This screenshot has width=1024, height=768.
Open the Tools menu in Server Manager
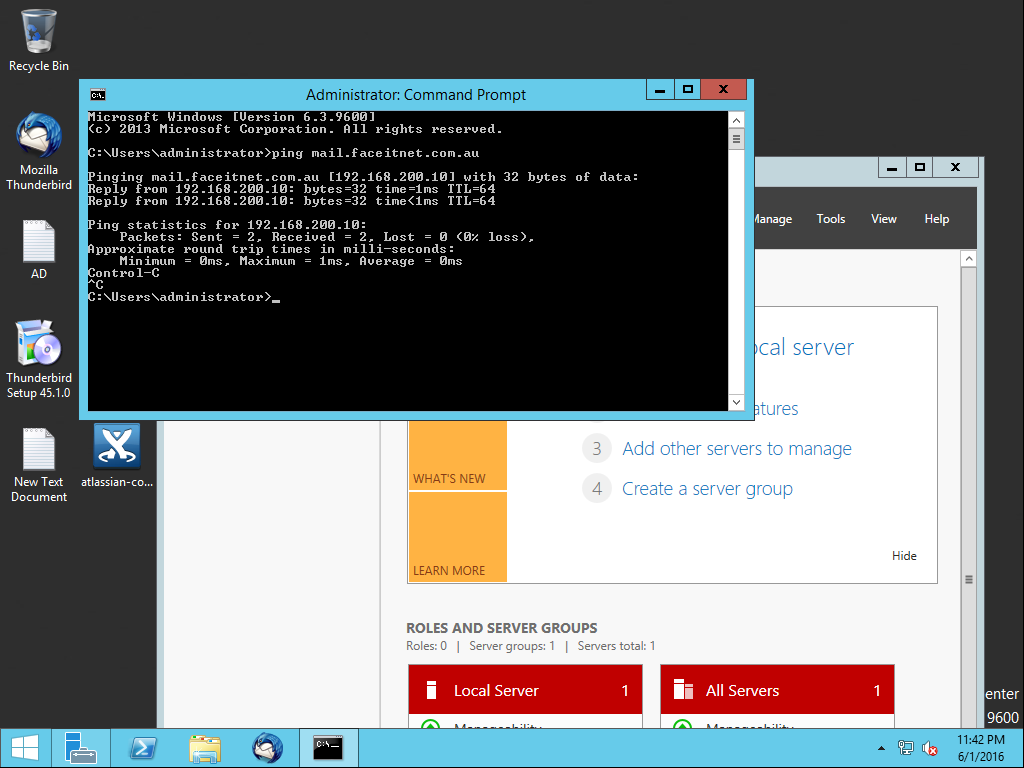(831, 219)
